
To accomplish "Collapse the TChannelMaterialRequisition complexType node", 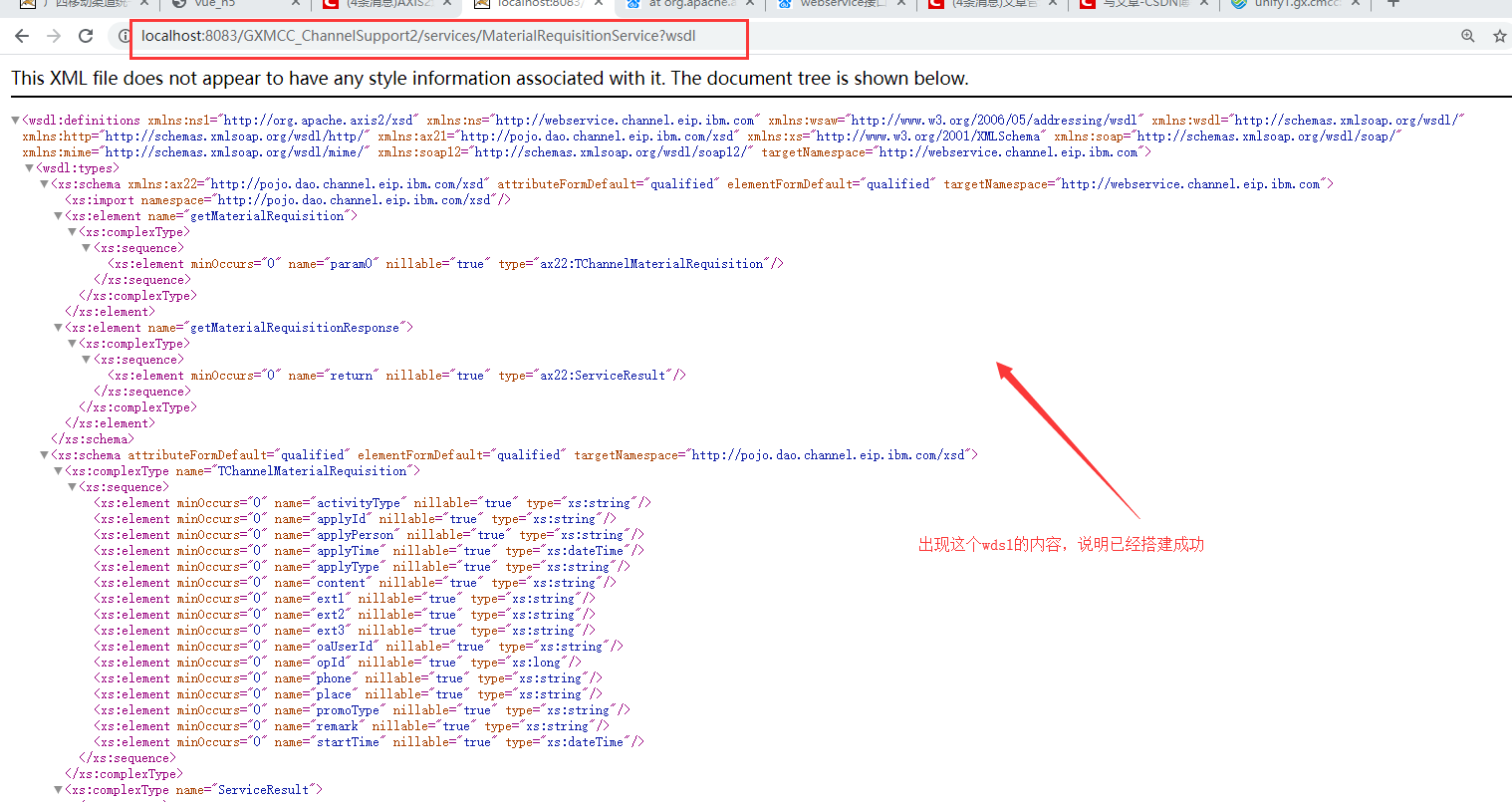I will 58,471.
